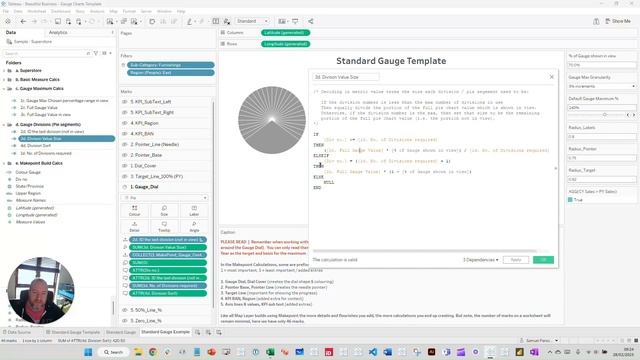Click the Radius_Labels parameter input field
Viewport: 640px width, 360px height.
point(602,136)
